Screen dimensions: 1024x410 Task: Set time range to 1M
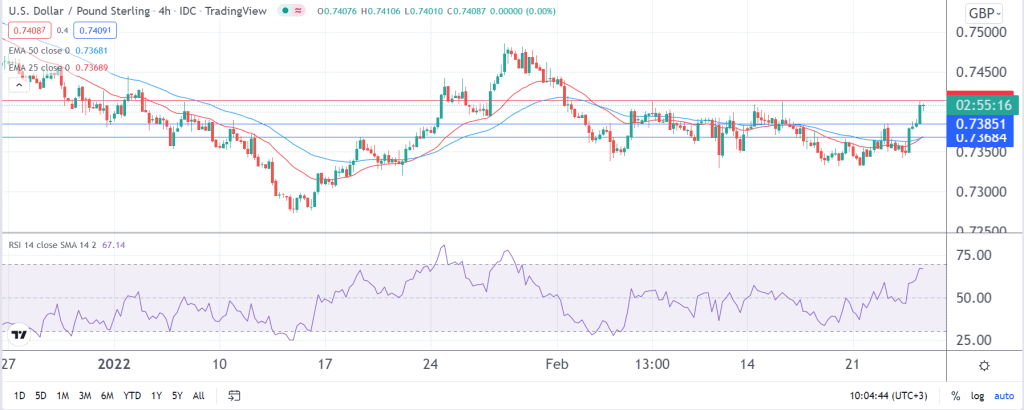click(x=63, y=396)
